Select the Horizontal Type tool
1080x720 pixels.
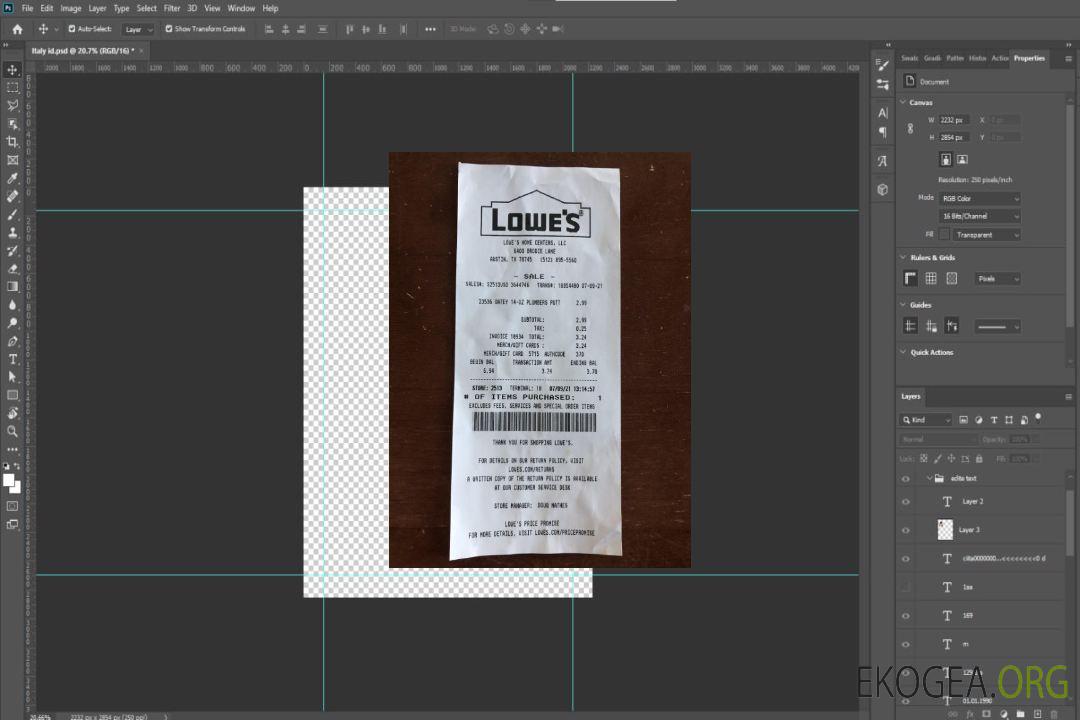click(x=12, y=359)
